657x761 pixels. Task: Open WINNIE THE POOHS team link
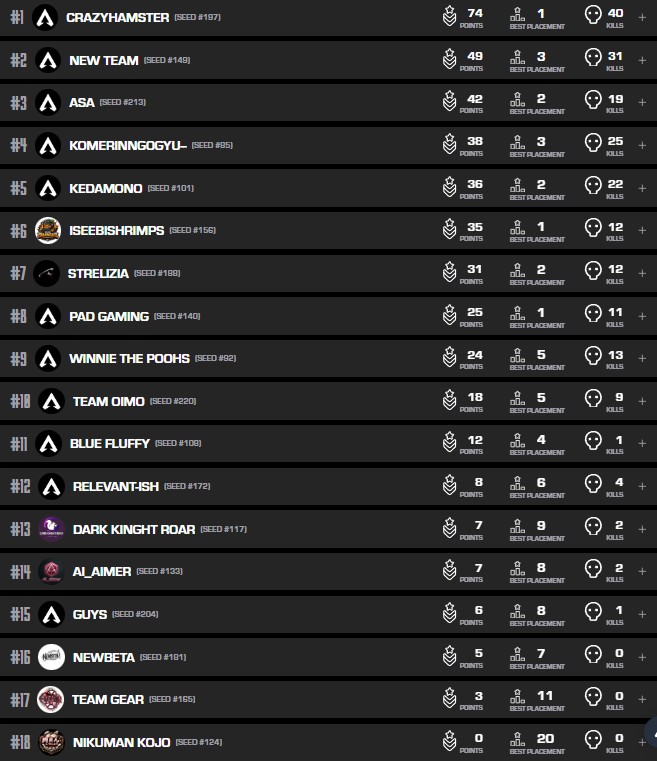click(x=129, y=358)
